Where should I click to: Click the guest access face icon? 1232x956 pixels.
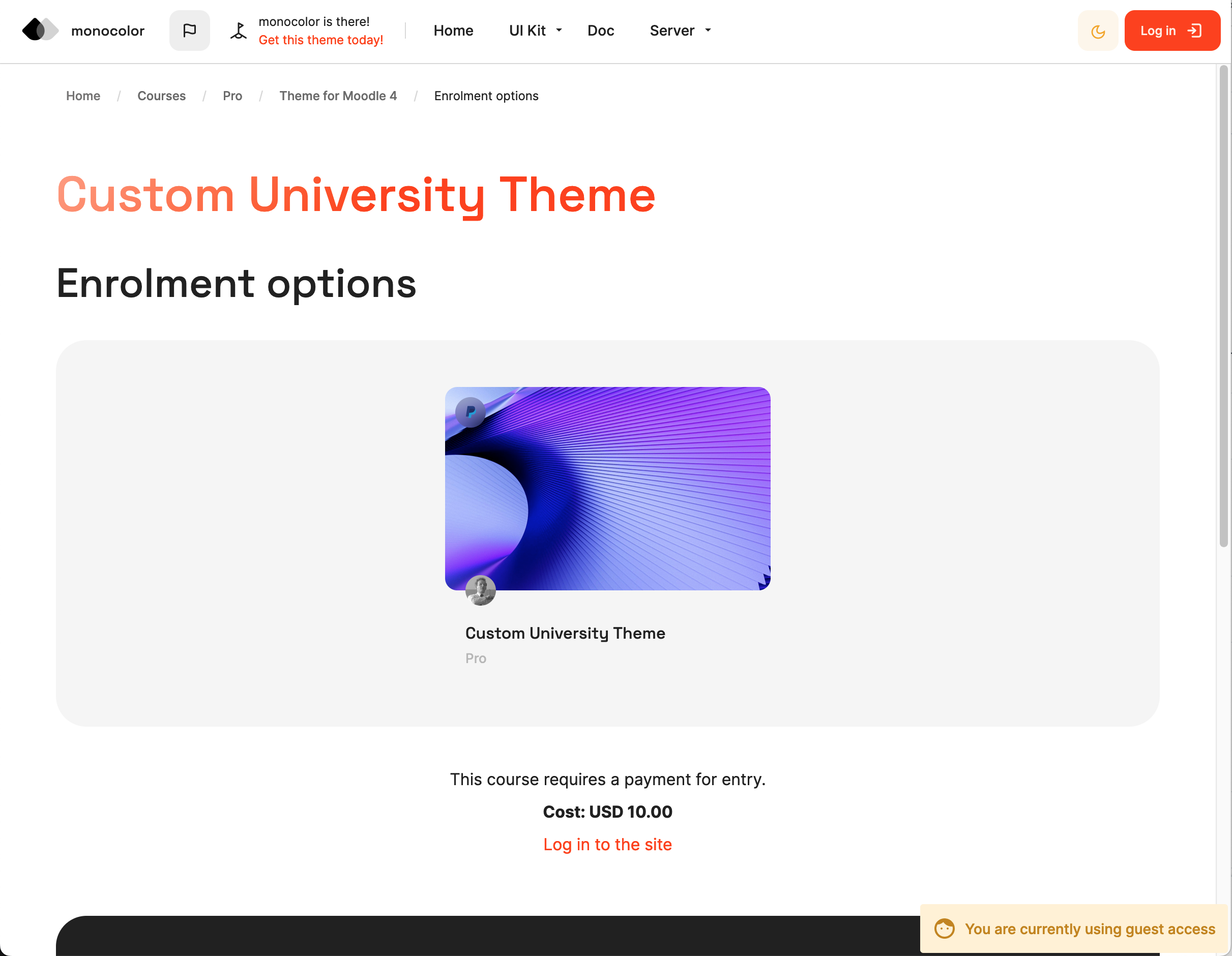[x=944, y=929]
